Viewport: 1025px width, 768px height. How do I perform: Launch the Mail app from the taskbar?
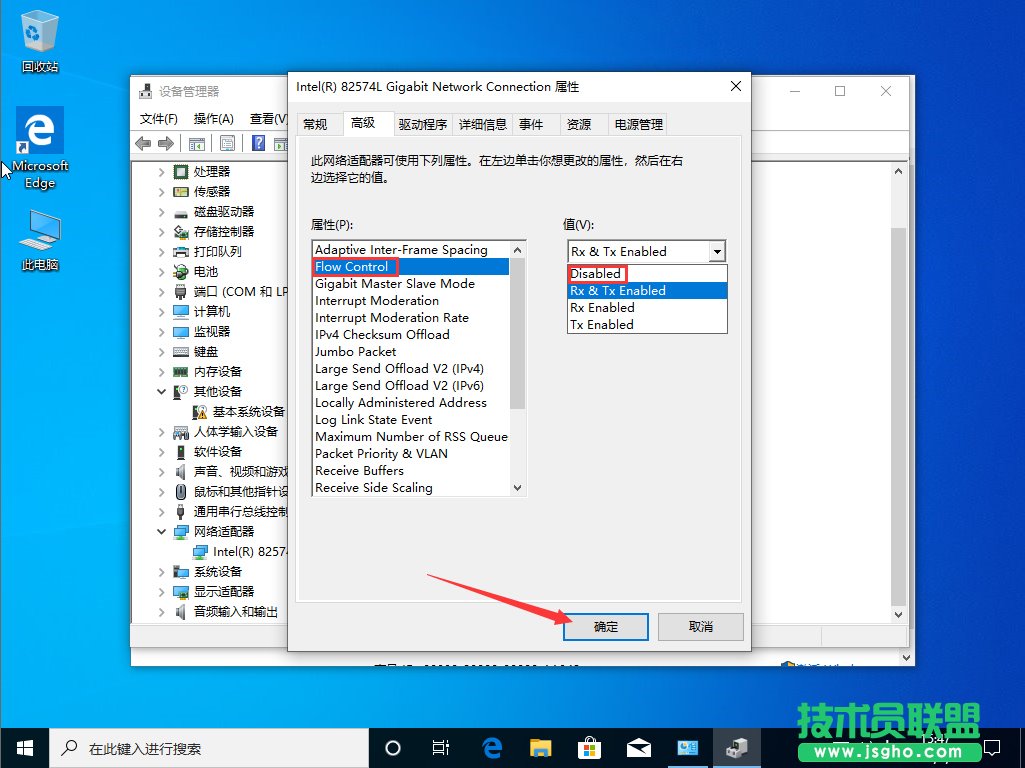point(638,747)
